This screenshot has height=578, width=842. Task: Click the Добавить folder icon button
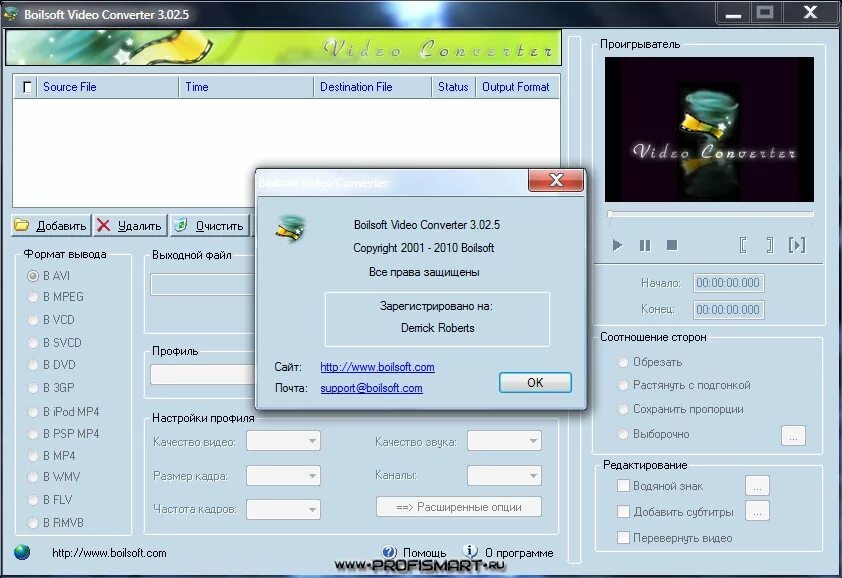[x=51, y=226]
